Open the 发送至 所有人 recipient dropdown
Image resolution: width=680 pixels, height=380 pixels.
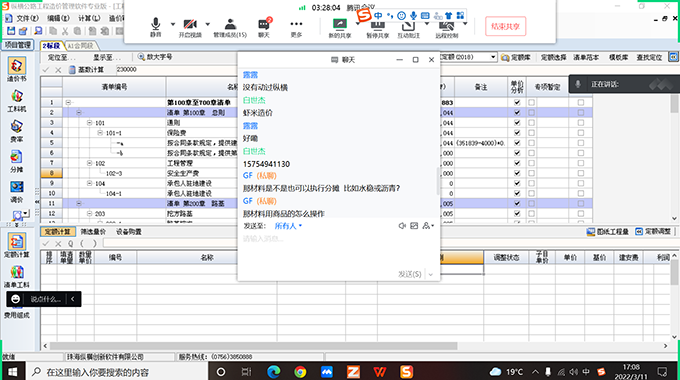(x=288, y=226)
